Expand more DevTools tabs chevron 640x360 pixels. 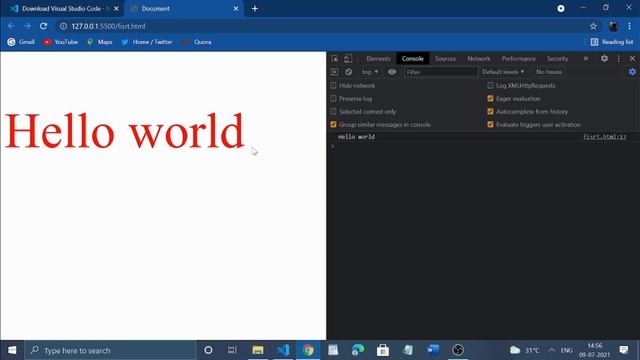point(586,59)
